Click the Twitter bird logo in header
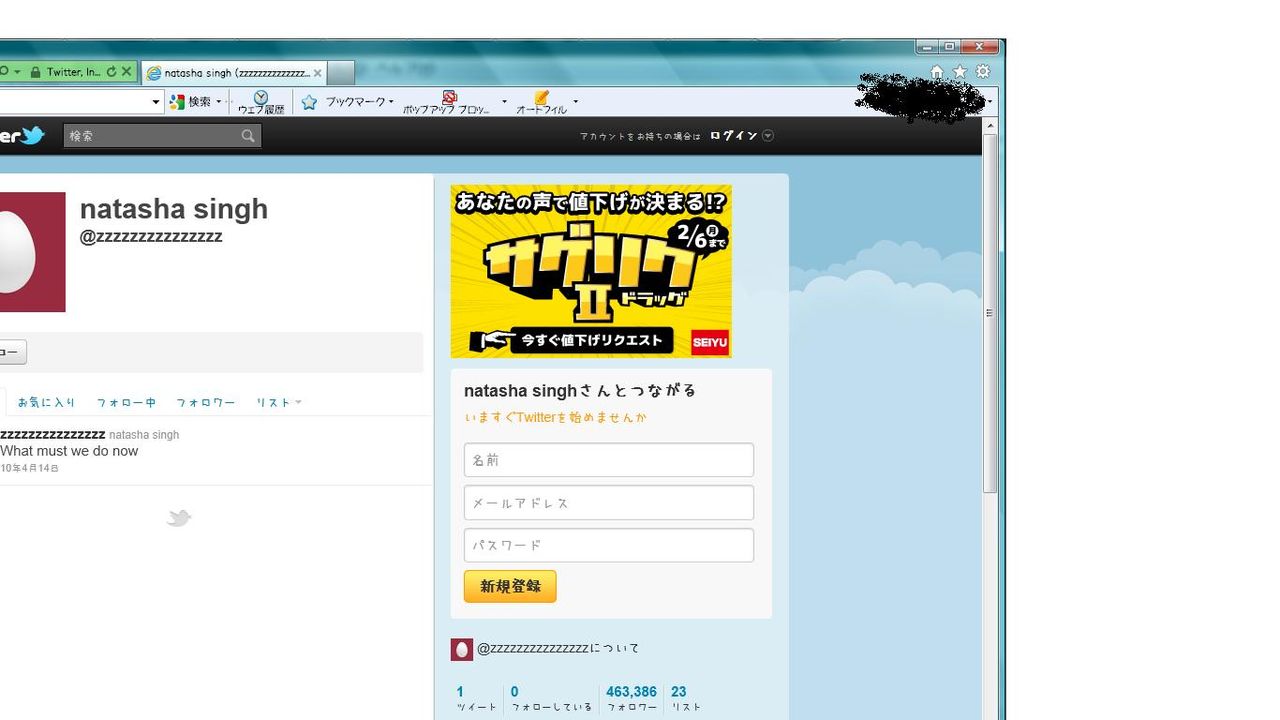Screen dimensions: 1280x720 (33, 136)
